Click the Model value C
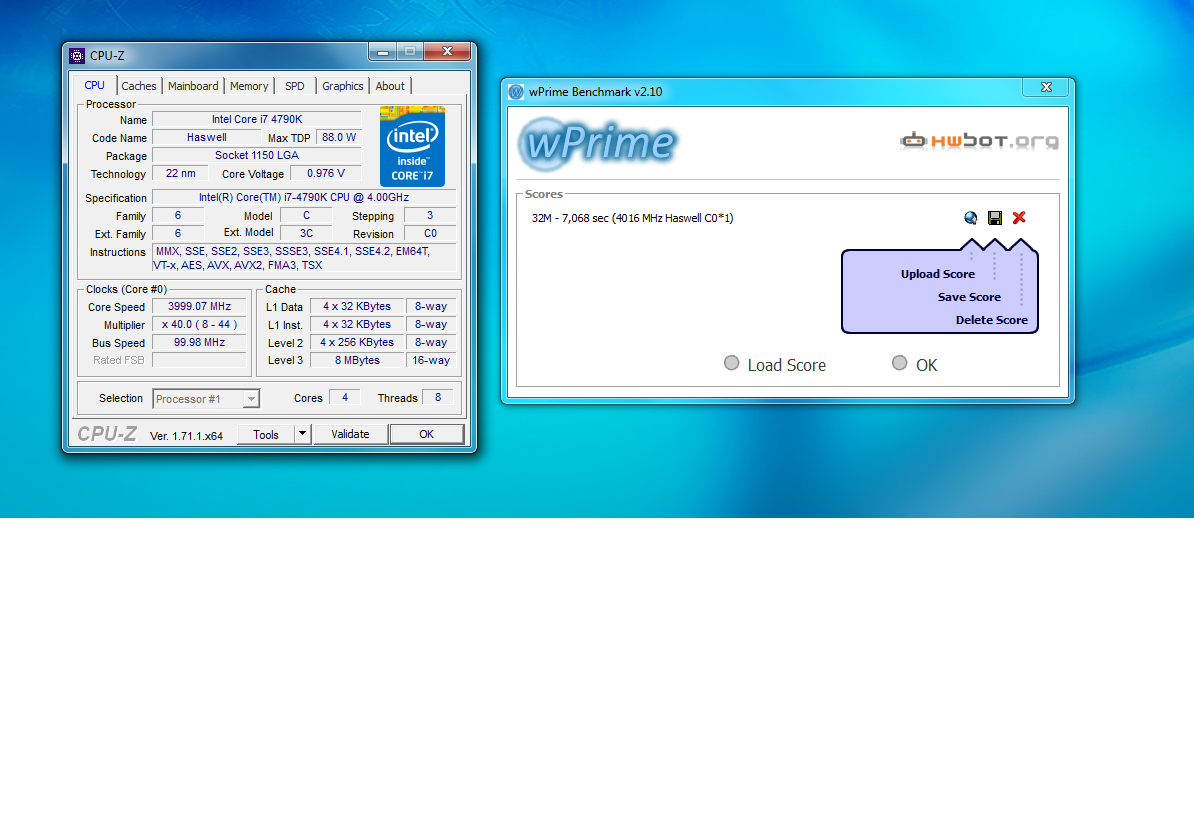The width and height of the screenshot is (1194, 819). point(306,215)
